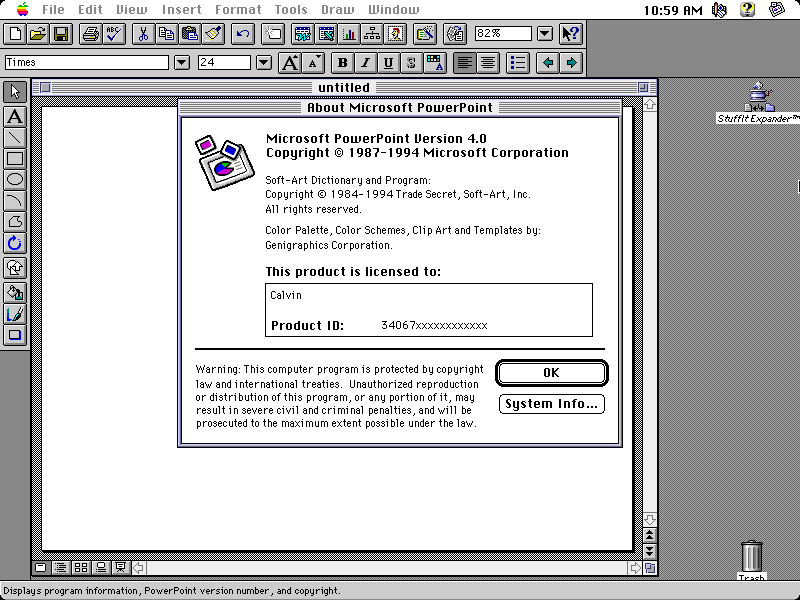The height and width of the screenshot is (600, 800).
Task: Increase font size with large A
Action: pyautogui.click(x=290, y=63)
